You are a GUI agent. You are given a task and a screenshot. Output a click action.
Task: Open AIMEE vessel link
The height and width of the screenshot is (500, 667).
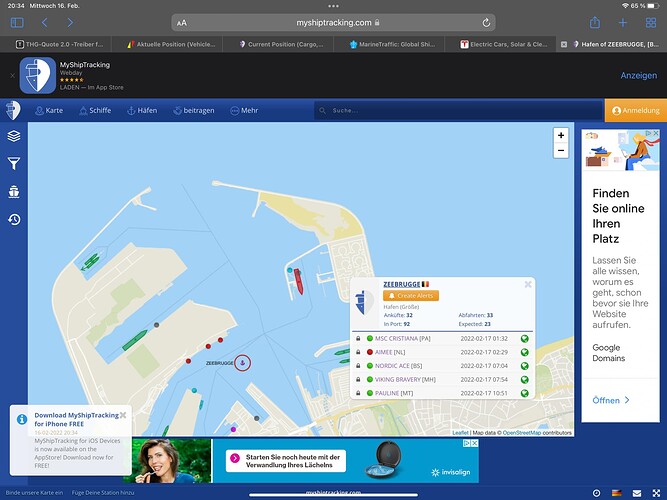(383, 352)
